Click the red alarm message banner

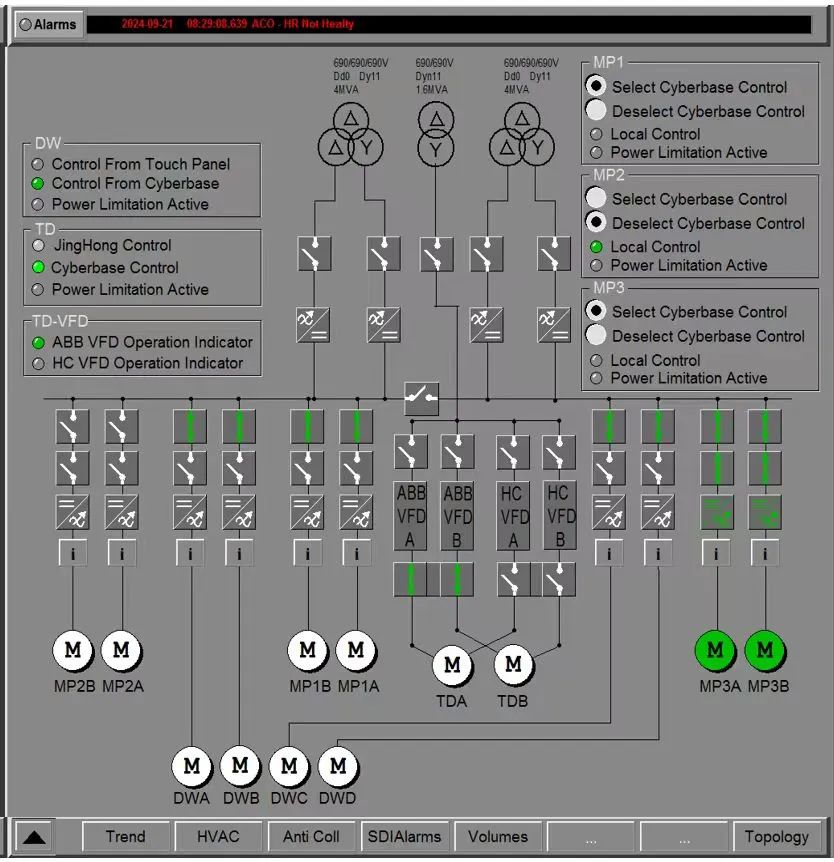click(x=448, y=24)
